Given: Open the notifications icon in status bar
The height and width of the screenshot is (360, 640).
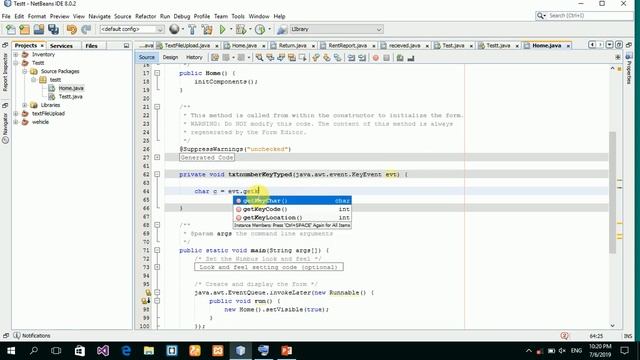Looking at the screenshot, I should pyautogui.click(x=16, y=336).
